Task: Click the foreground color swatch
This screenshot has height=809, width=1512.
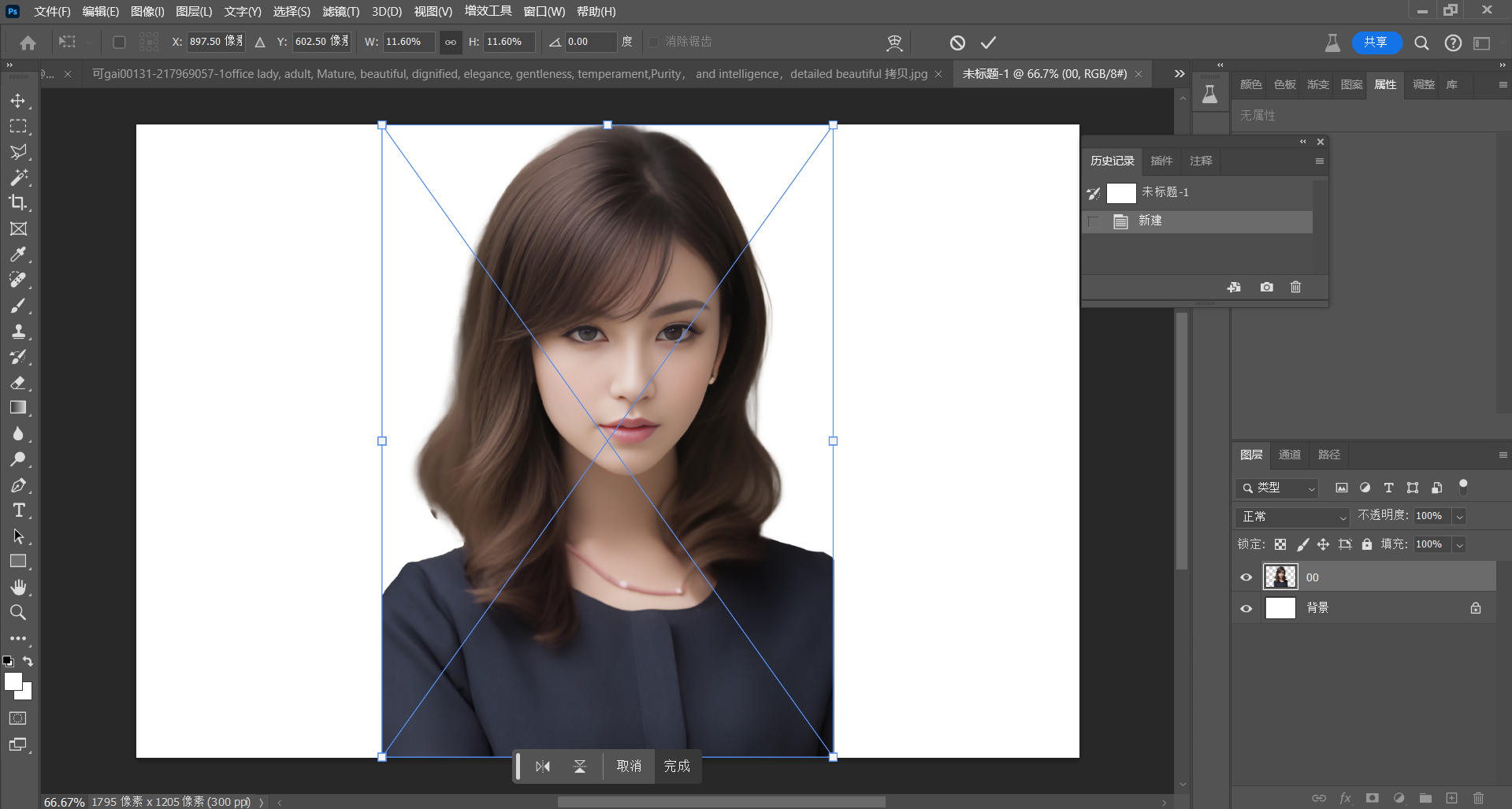Action: point(13,682)
